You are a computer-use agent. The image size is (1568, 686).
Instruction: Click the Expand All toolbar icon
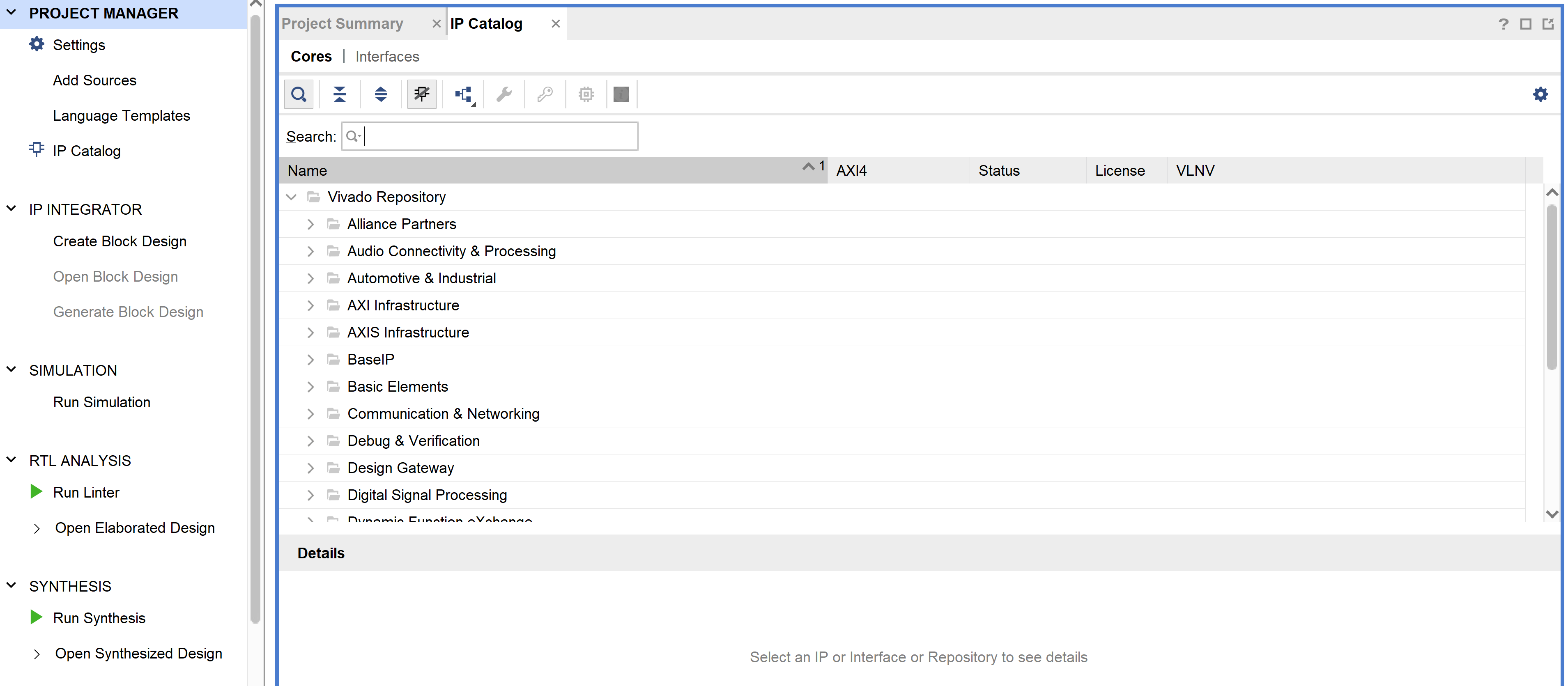coord(380,94)
